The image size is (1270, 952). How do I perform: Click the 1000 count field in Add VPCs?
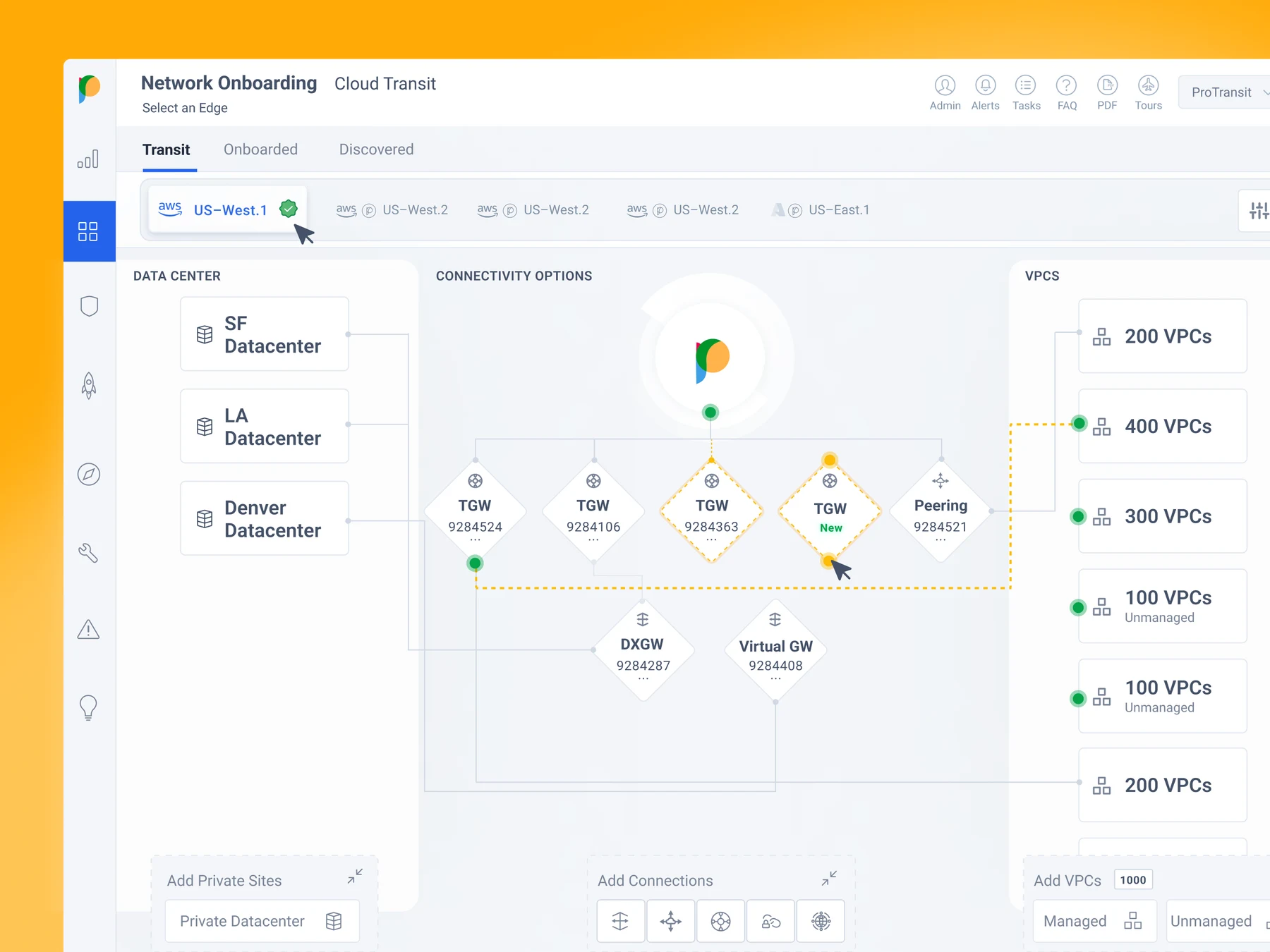click(1133, 880)
